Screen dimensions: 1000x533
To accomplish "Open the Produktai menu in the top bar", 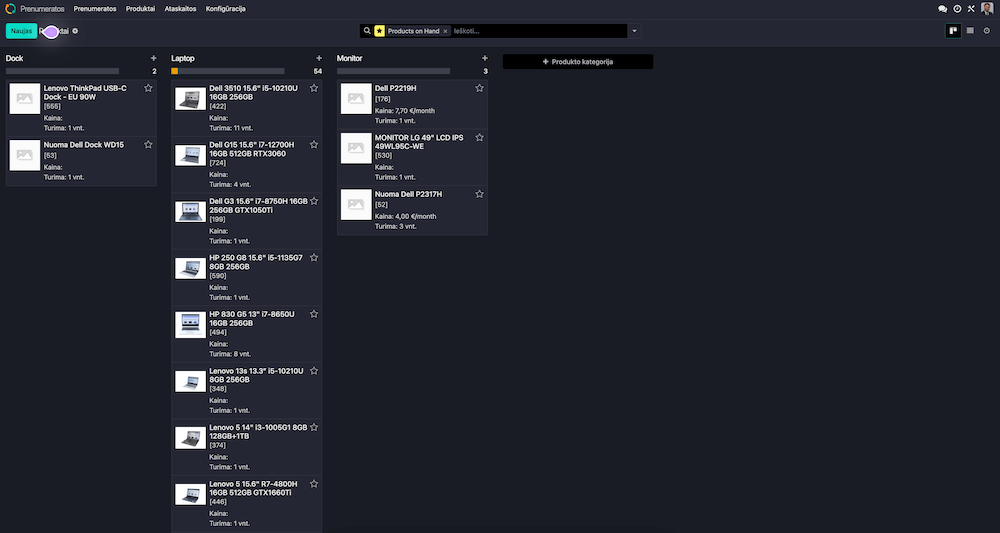I will (x=140, y=8).
